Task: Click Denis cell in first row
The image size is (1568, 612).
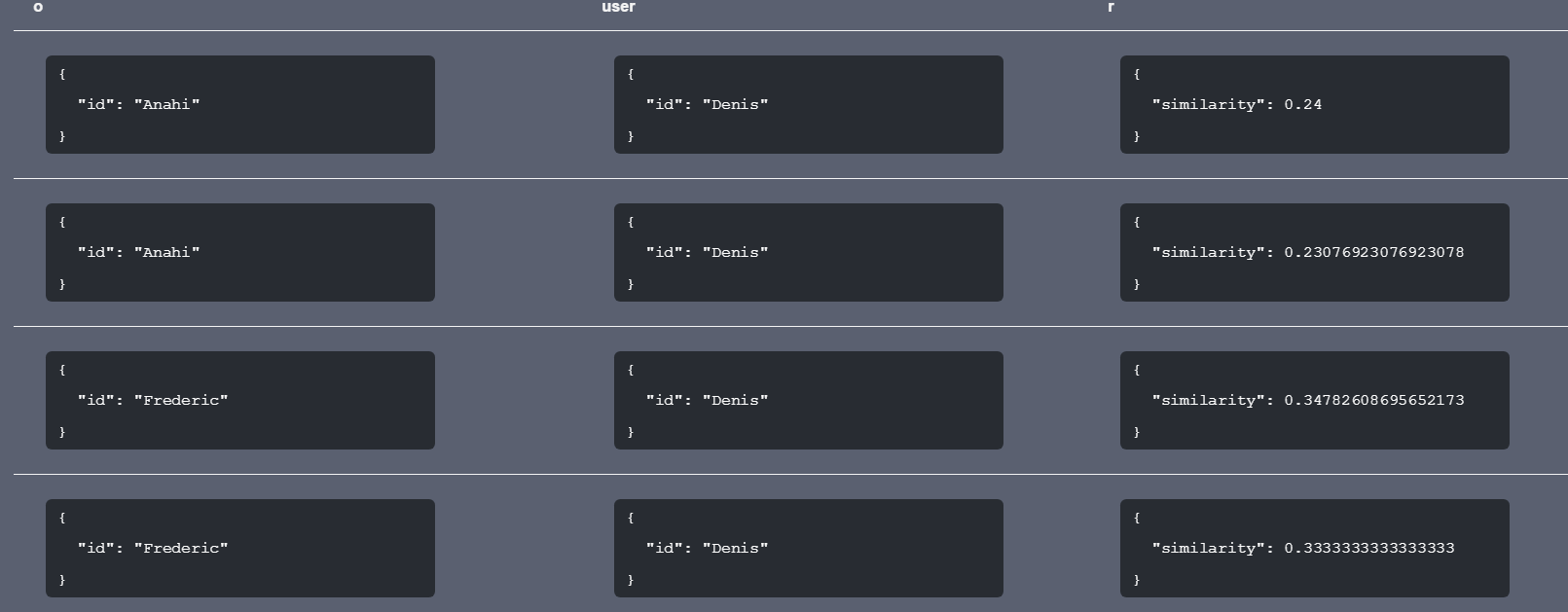Action: (x=809, y=104)
